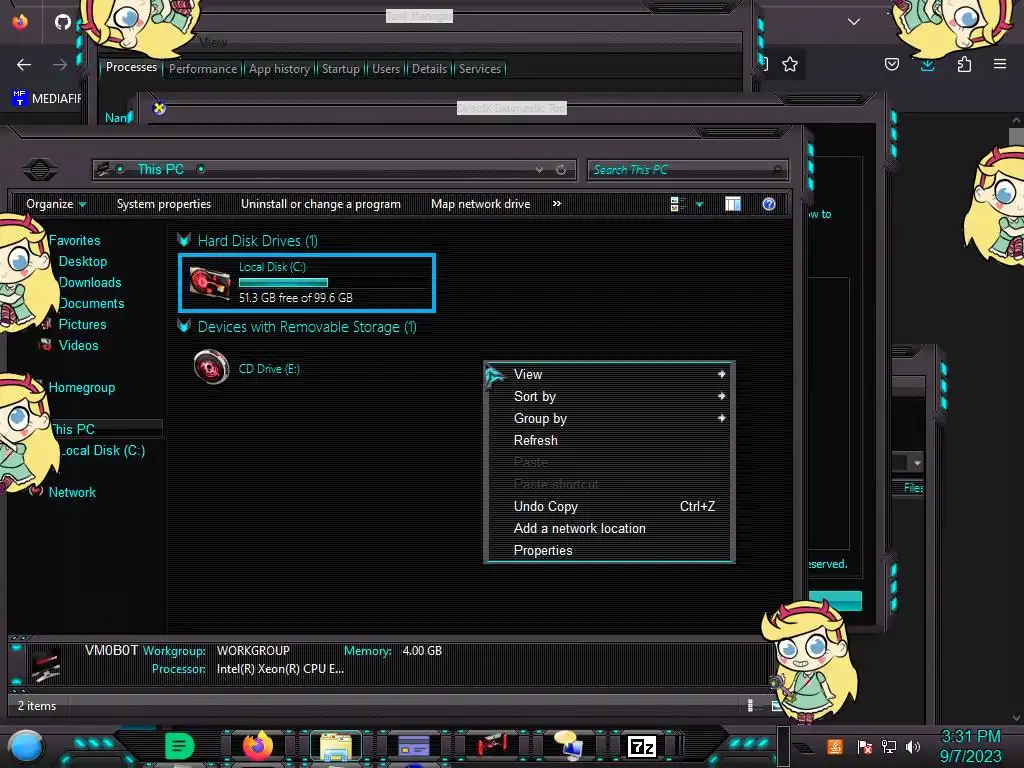This screenshot has width=1024, height=768.
Task: Open view options dropdown arrow
Action: 699,205
